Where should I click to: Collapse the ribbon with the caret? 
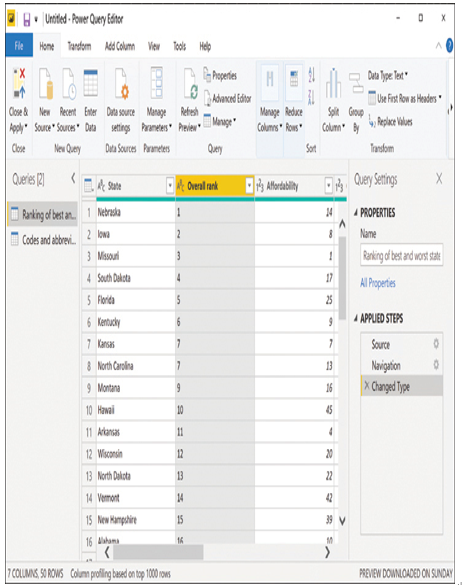(x=438, y=46)
